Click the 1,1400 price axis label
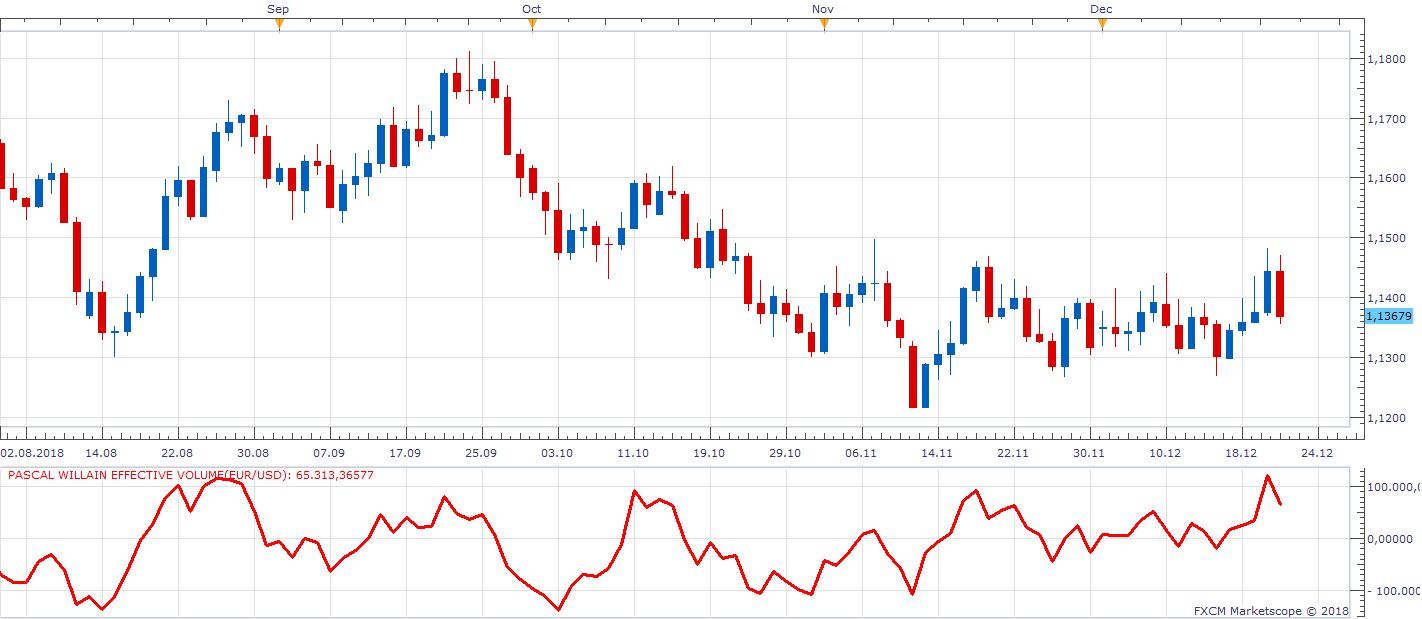The image size is (1422, 619). (1385, 298)
